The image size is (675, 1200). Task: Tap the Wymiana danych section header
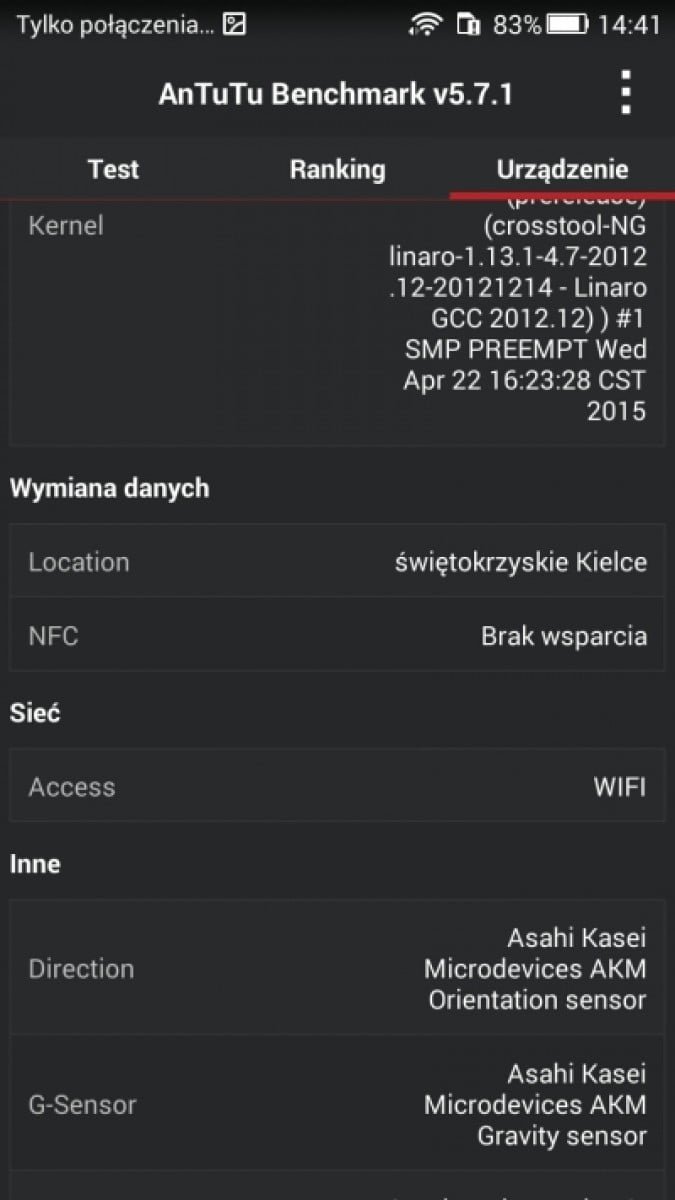110,488
